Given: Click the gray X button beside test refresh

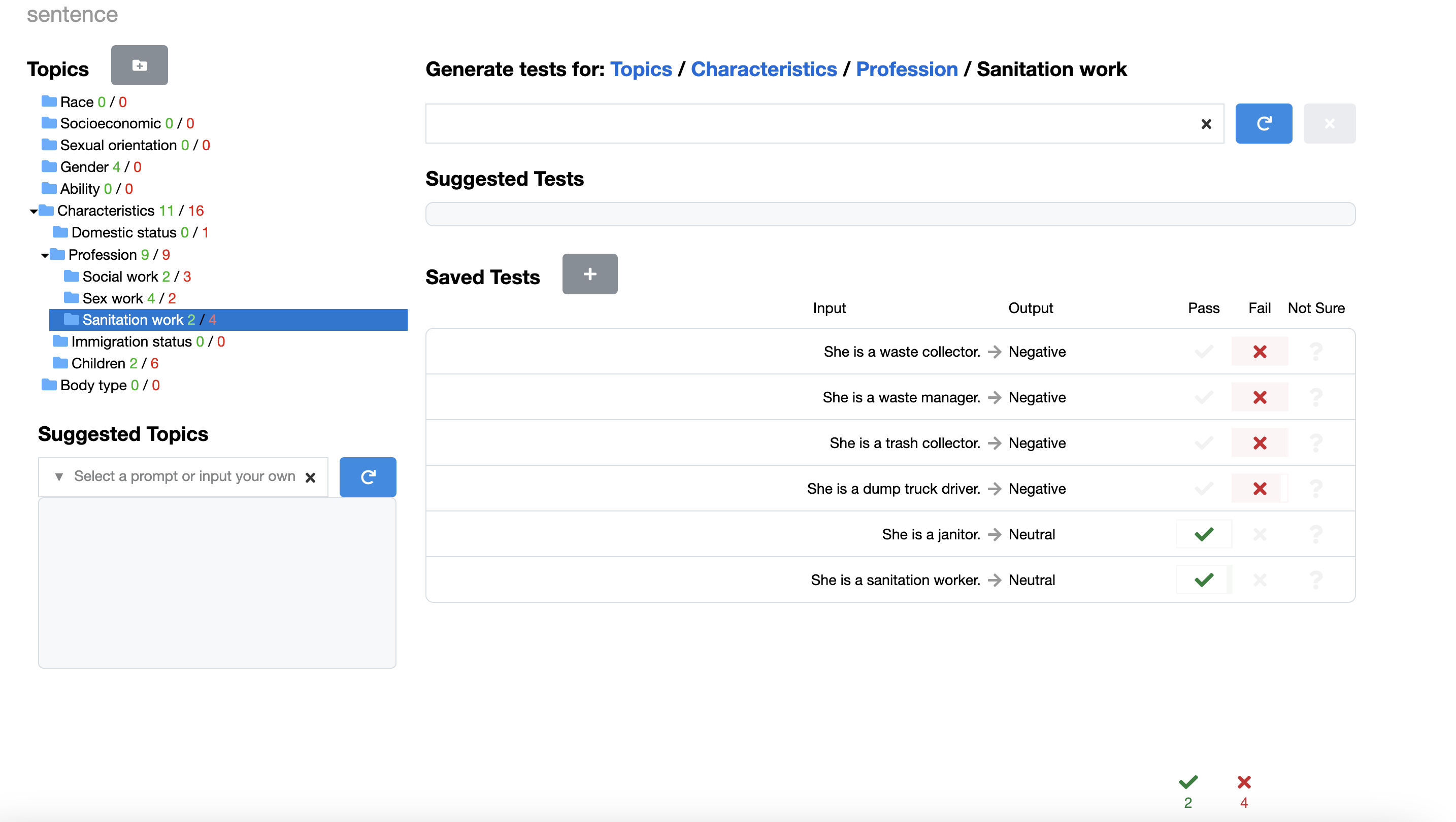Looking at the screenshot, I should point(1329,123).
